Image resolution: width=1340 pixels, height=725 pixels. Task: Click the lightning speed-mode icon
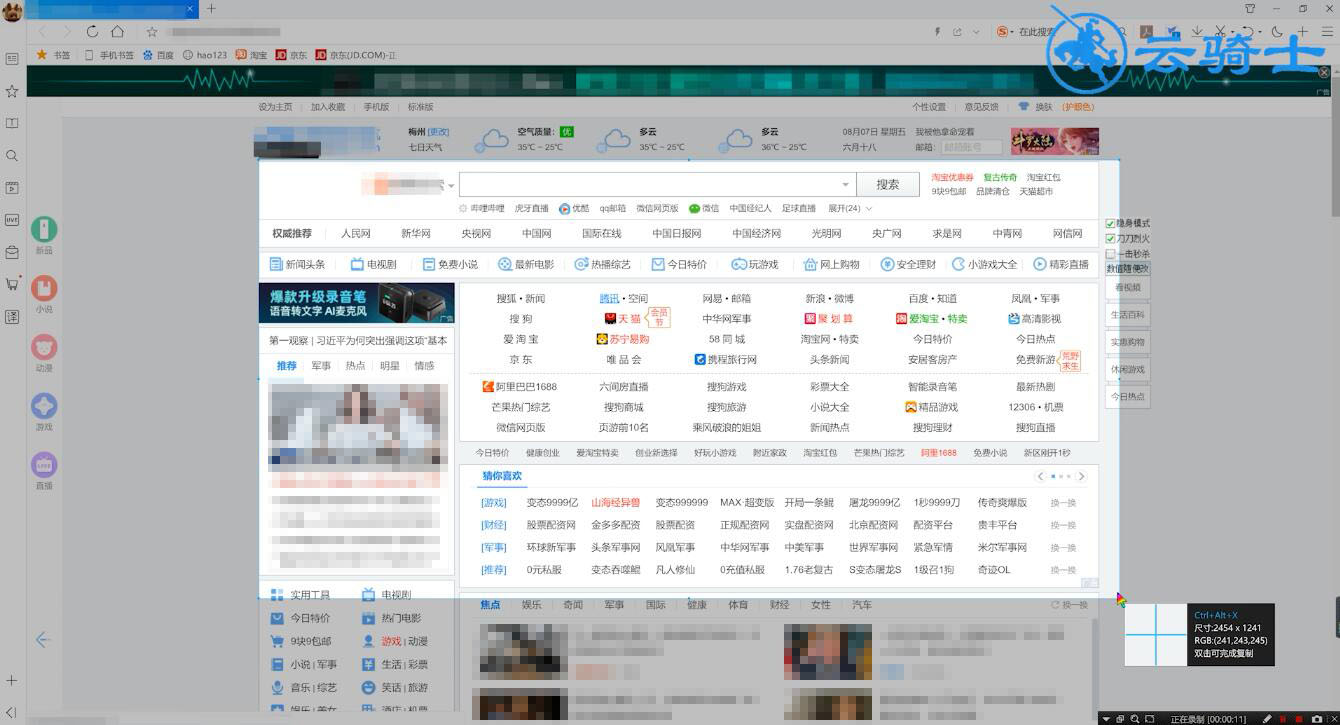click(937, 32)
